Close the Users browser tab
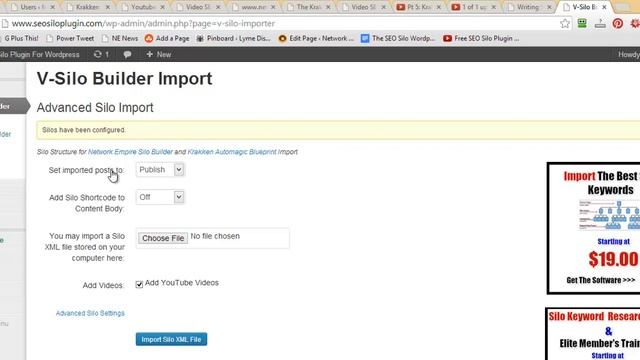 pyautogui.click(x=52, y=7)
